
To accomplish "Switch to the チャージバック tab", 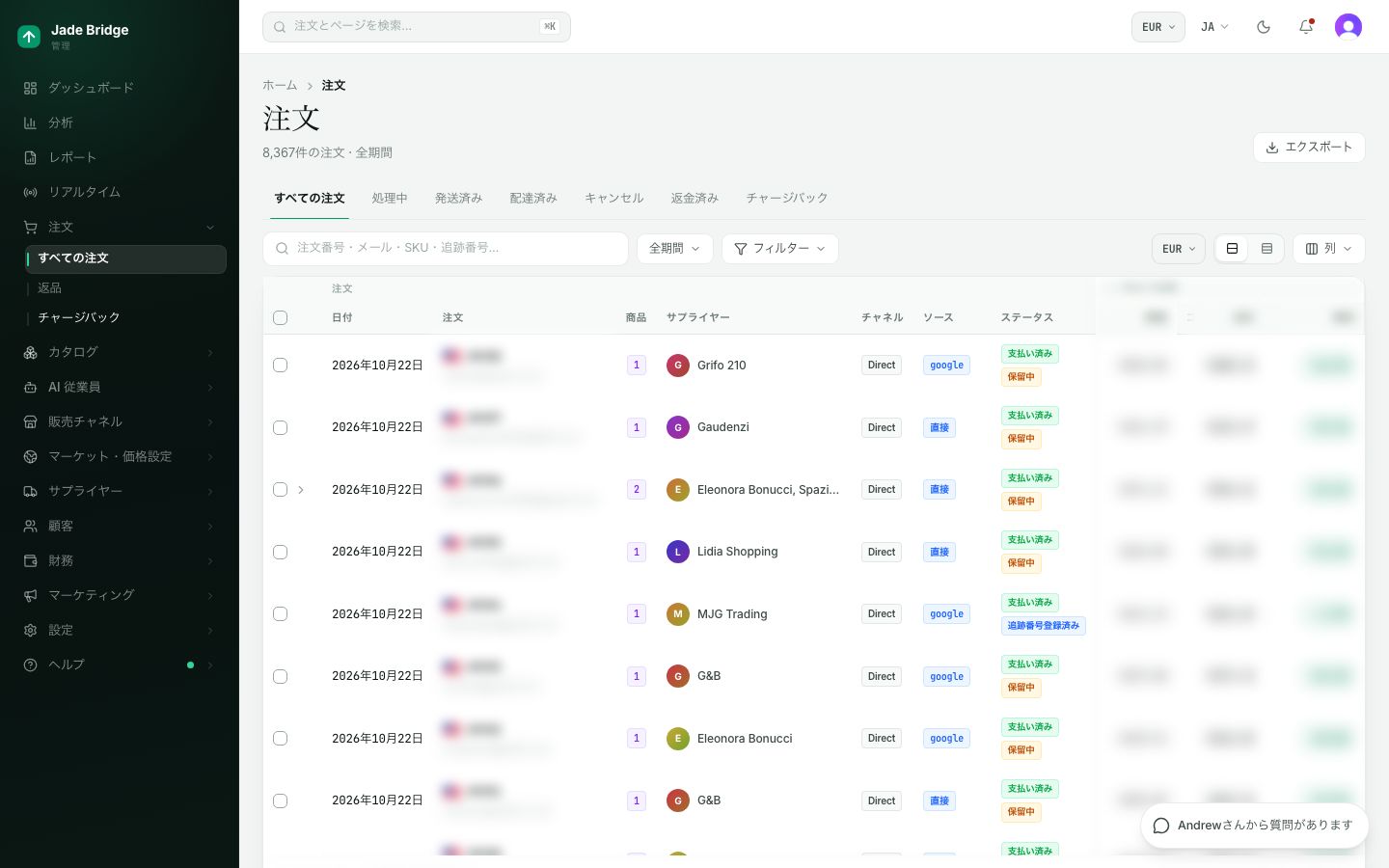I will tap(787, 198).
